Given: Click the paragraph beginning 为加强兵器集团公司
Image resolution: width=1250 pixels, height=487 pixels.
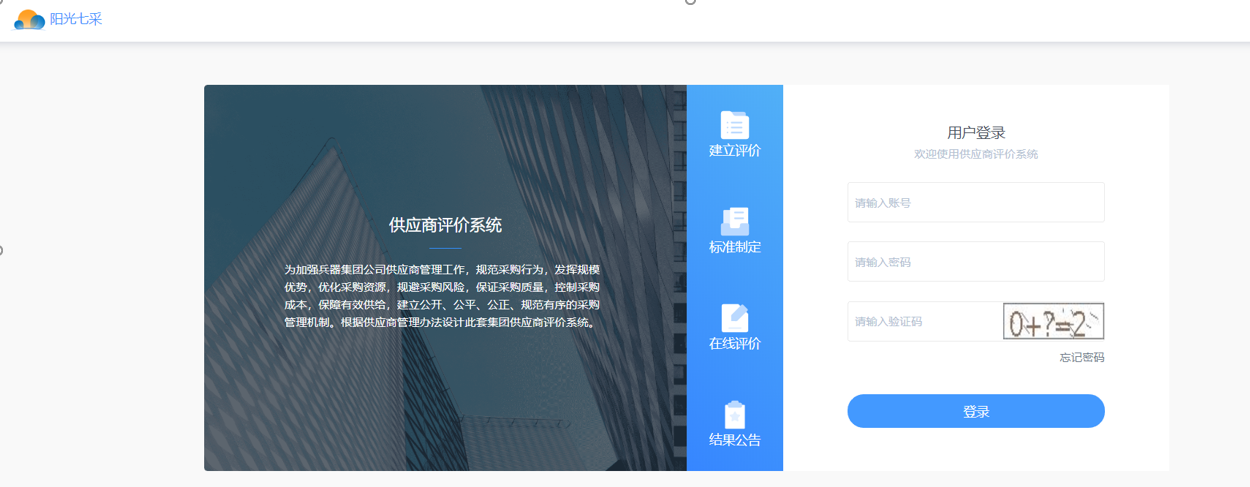Looking at the screenshot, I should point(442,296).
